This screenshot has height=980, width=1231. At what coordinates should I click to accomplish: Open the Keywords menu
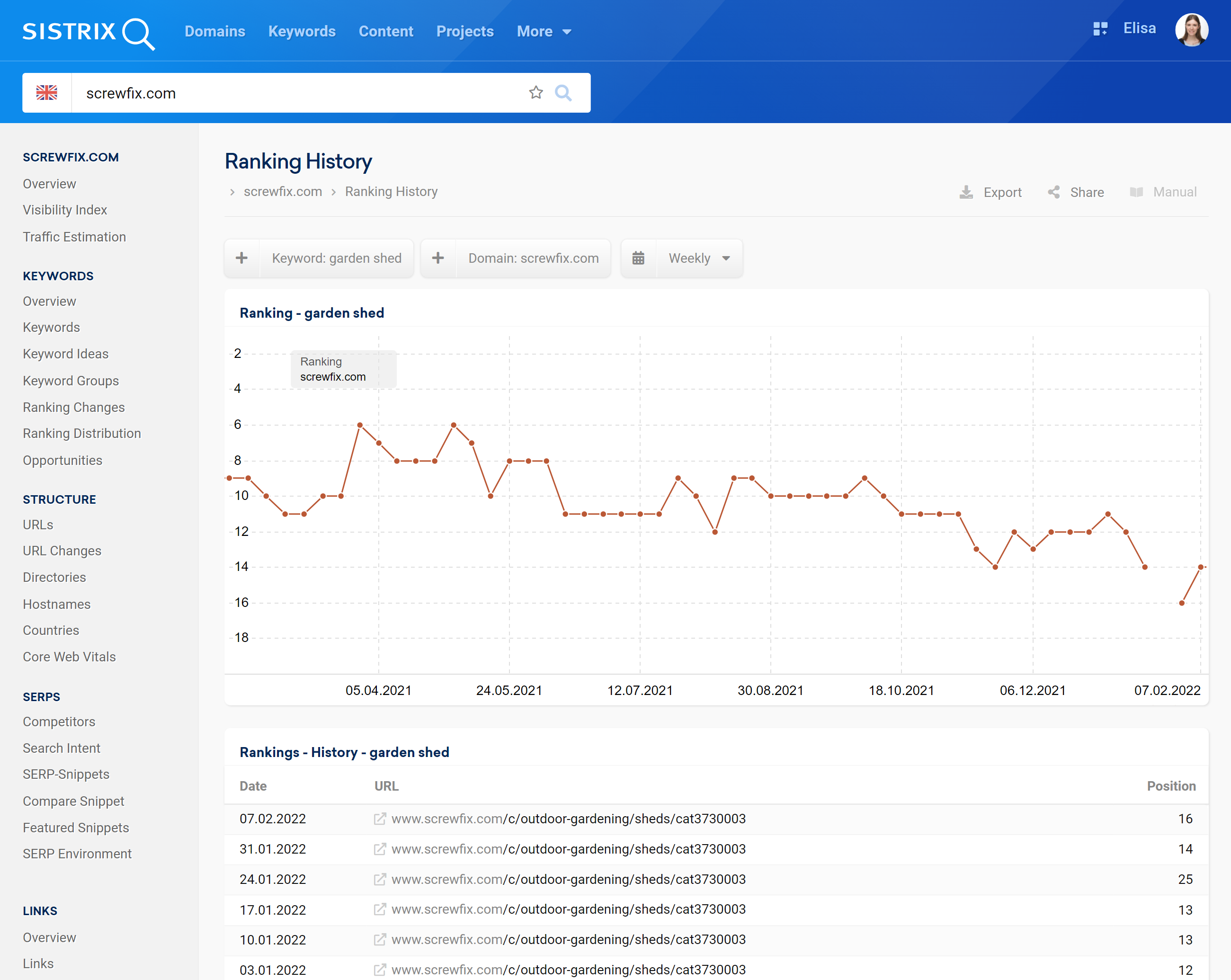(302, 31)
